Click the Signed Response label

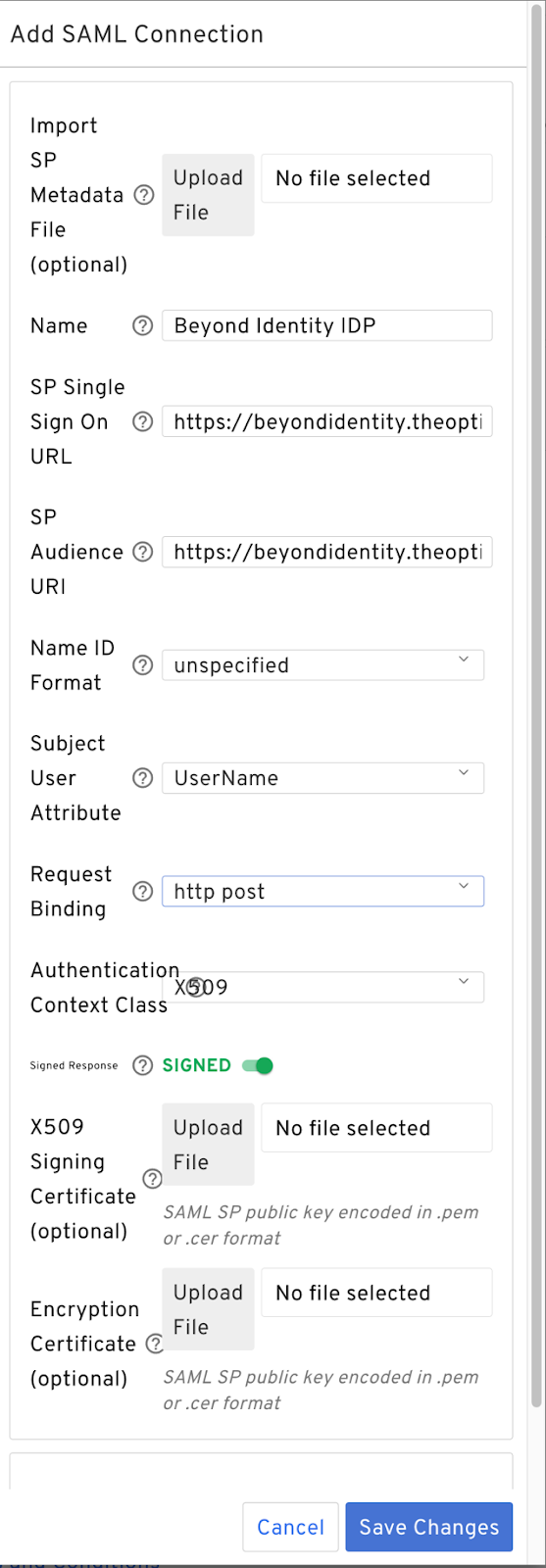point(74,1065)
